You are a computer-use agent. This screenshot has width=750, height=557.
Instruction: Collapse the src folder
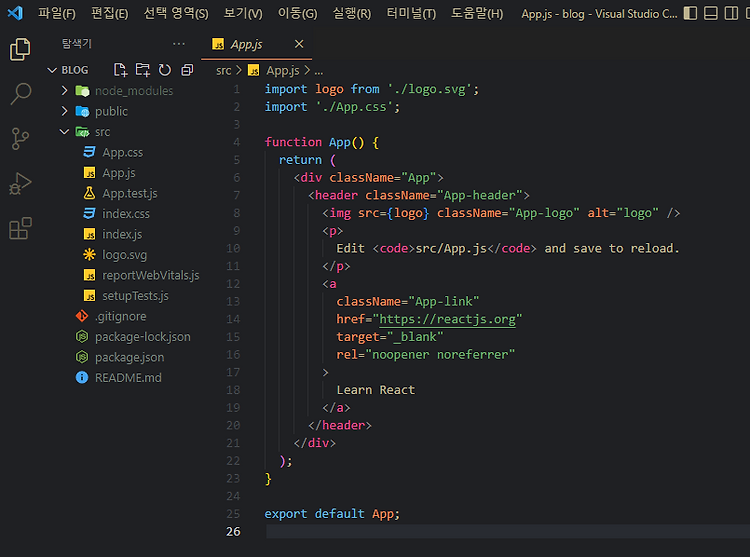pyautogui.click(x=65, y=131)
